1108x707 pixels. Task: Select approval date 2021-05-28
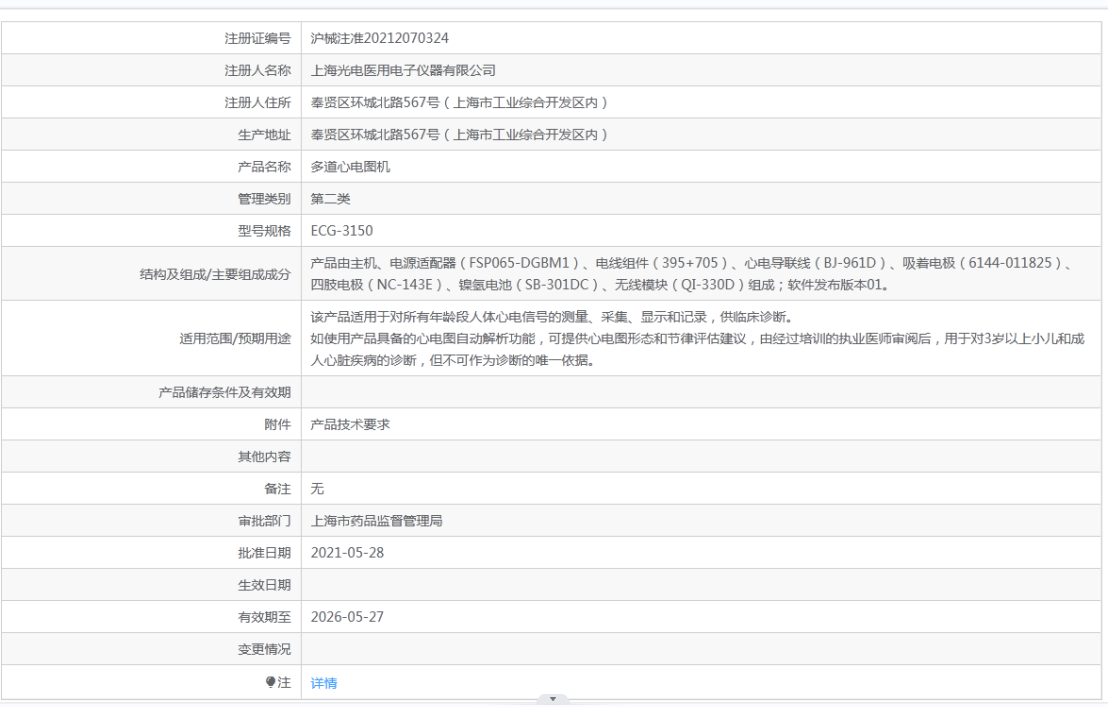pos(347,553)
